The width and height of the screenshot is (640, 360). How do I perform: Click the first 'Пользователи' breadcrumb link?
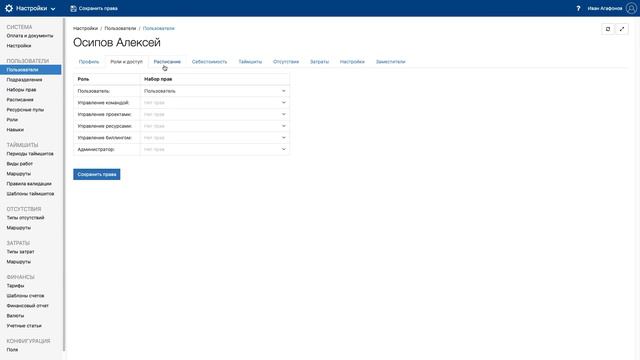pyautogui.click(x=120, y=29)
